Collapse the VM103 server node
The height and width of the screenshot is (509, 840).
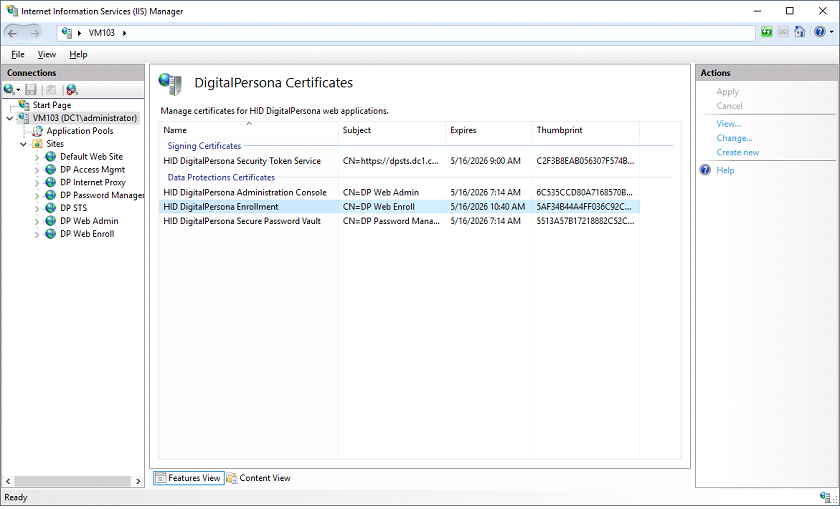[10, 118]
